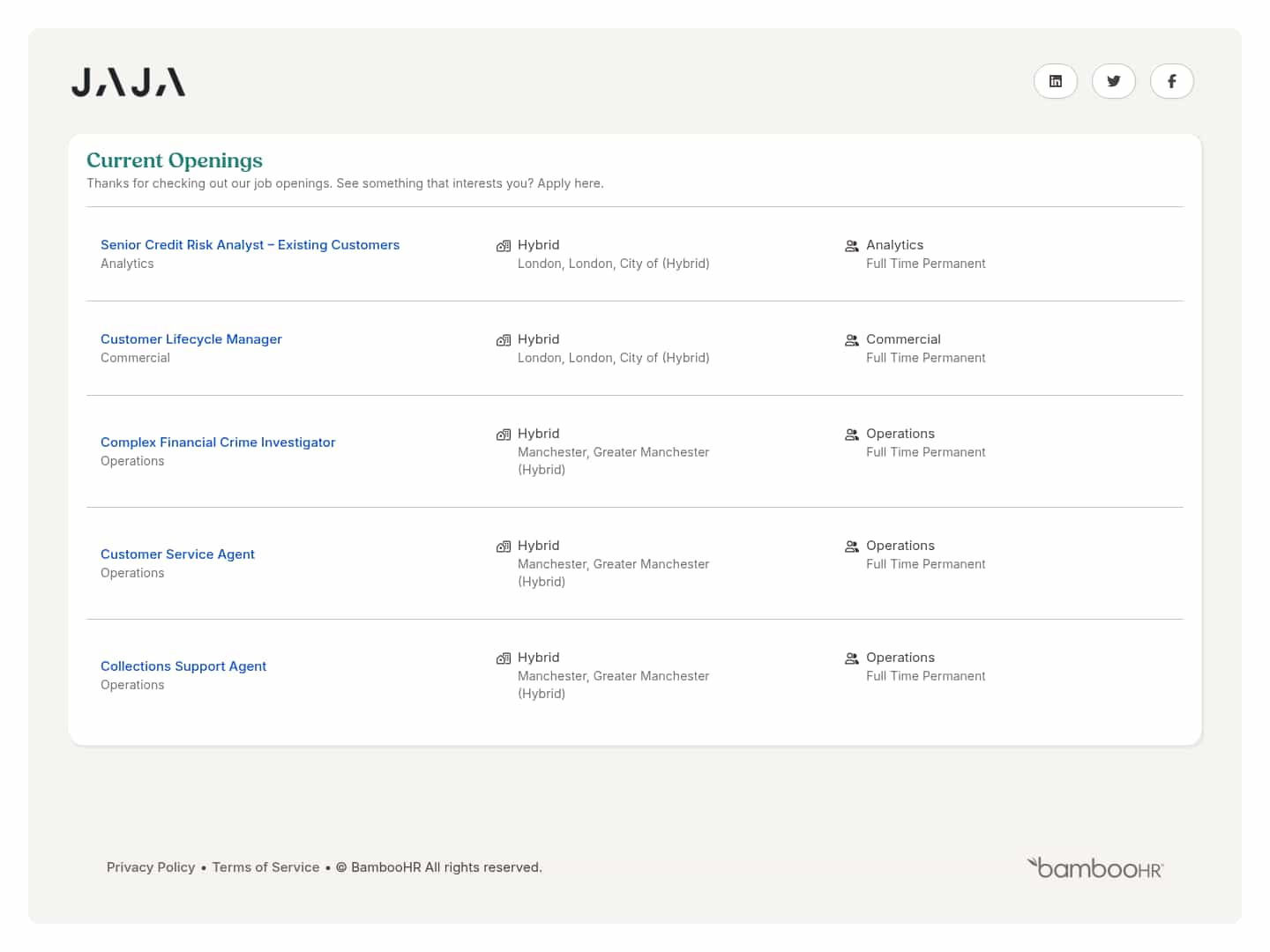Click 'London, London, City of (Hybrid)' in Senior Credit row
Viewport: 1270px width, 952px height.
(614, 264)
